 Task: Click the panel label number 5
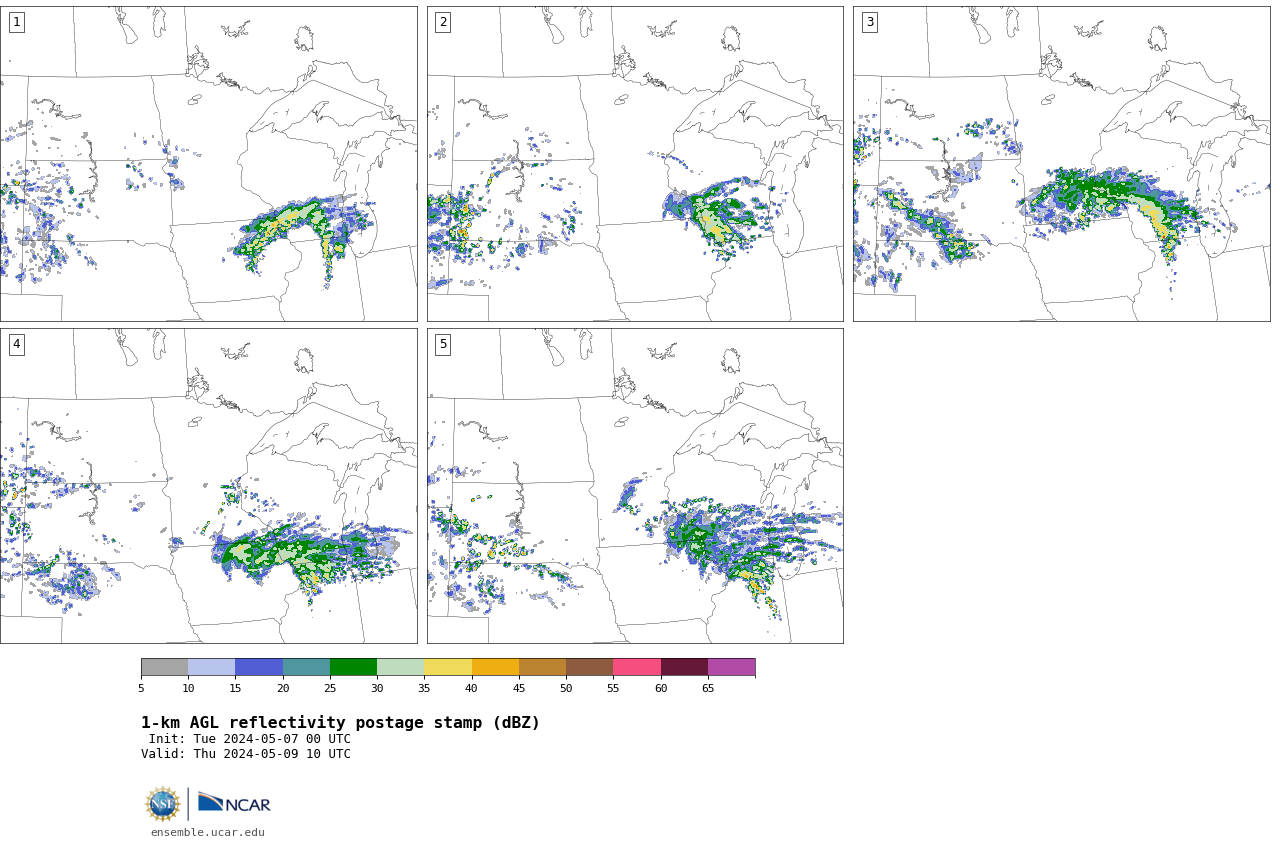point(443,344)
